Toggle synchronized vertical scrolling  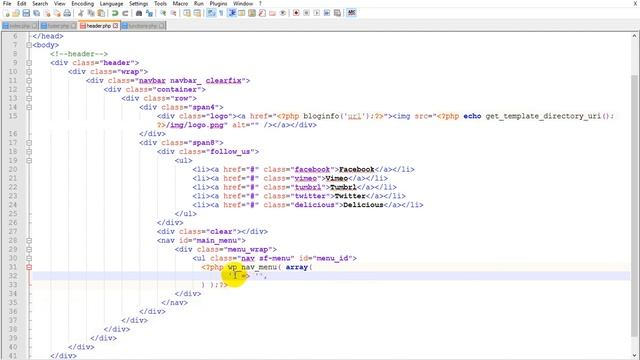point(187,13)
